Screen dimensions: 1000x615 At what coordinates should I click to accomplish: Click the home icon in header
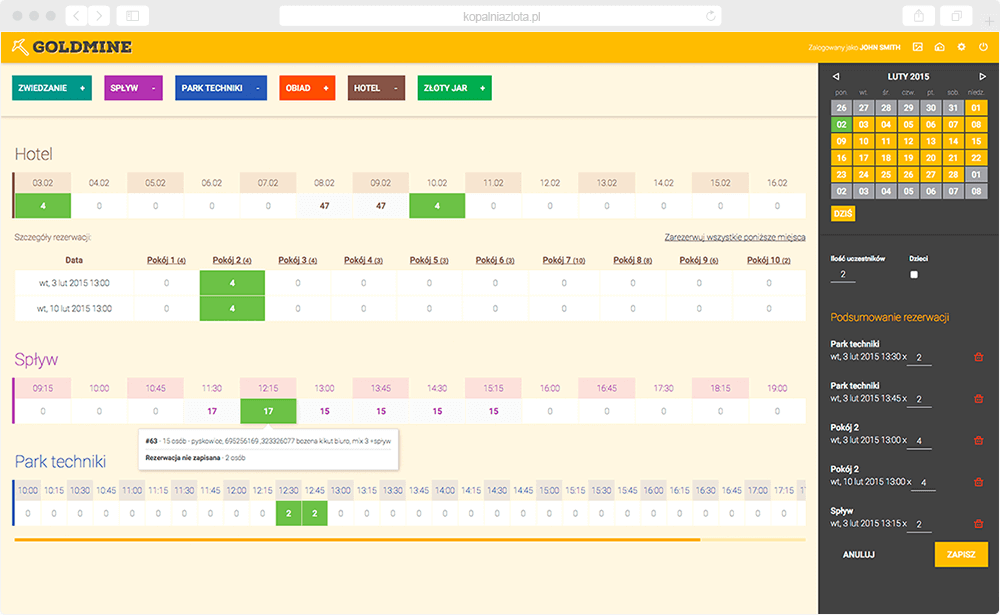(x=939, y=47)
